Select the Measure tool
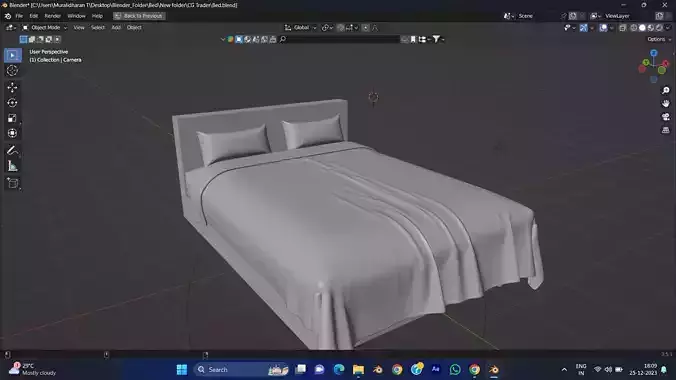The width and height of the screenshot is (676, 380). (13, 166)
